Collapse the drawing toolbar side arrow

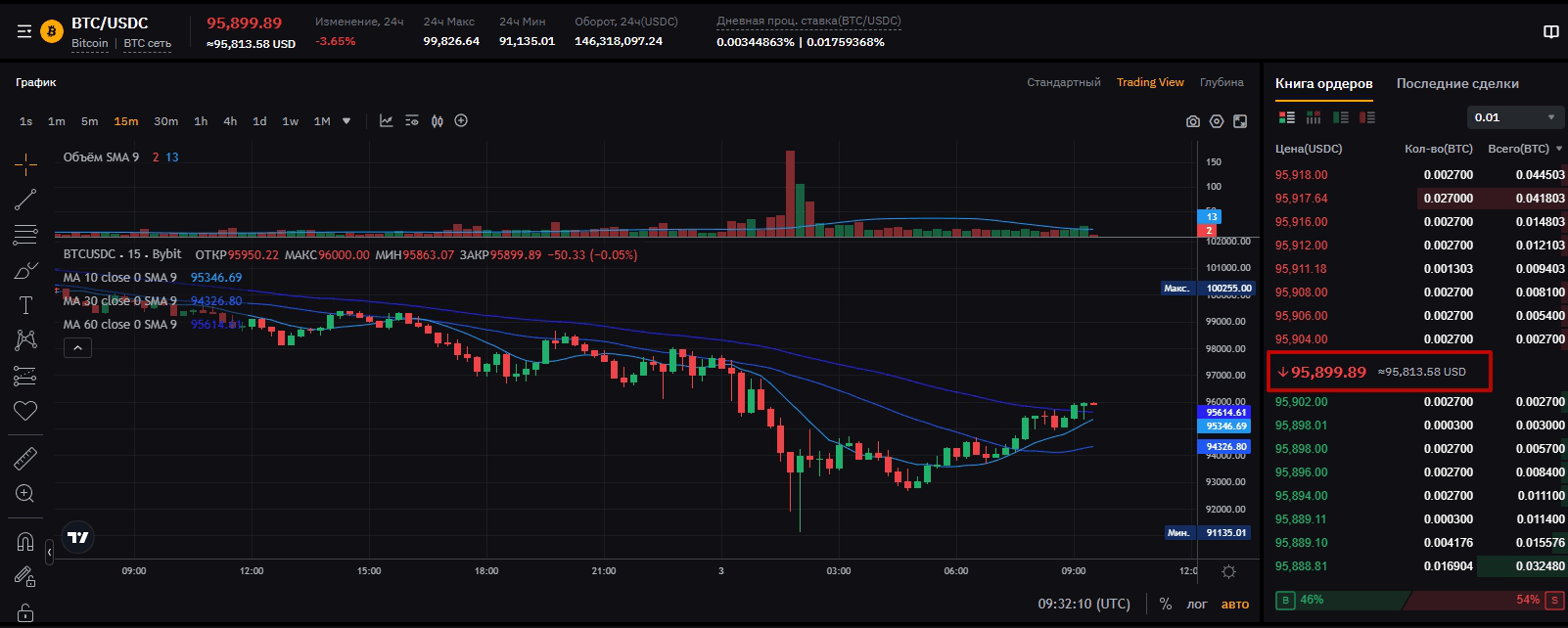pos(49,553)
